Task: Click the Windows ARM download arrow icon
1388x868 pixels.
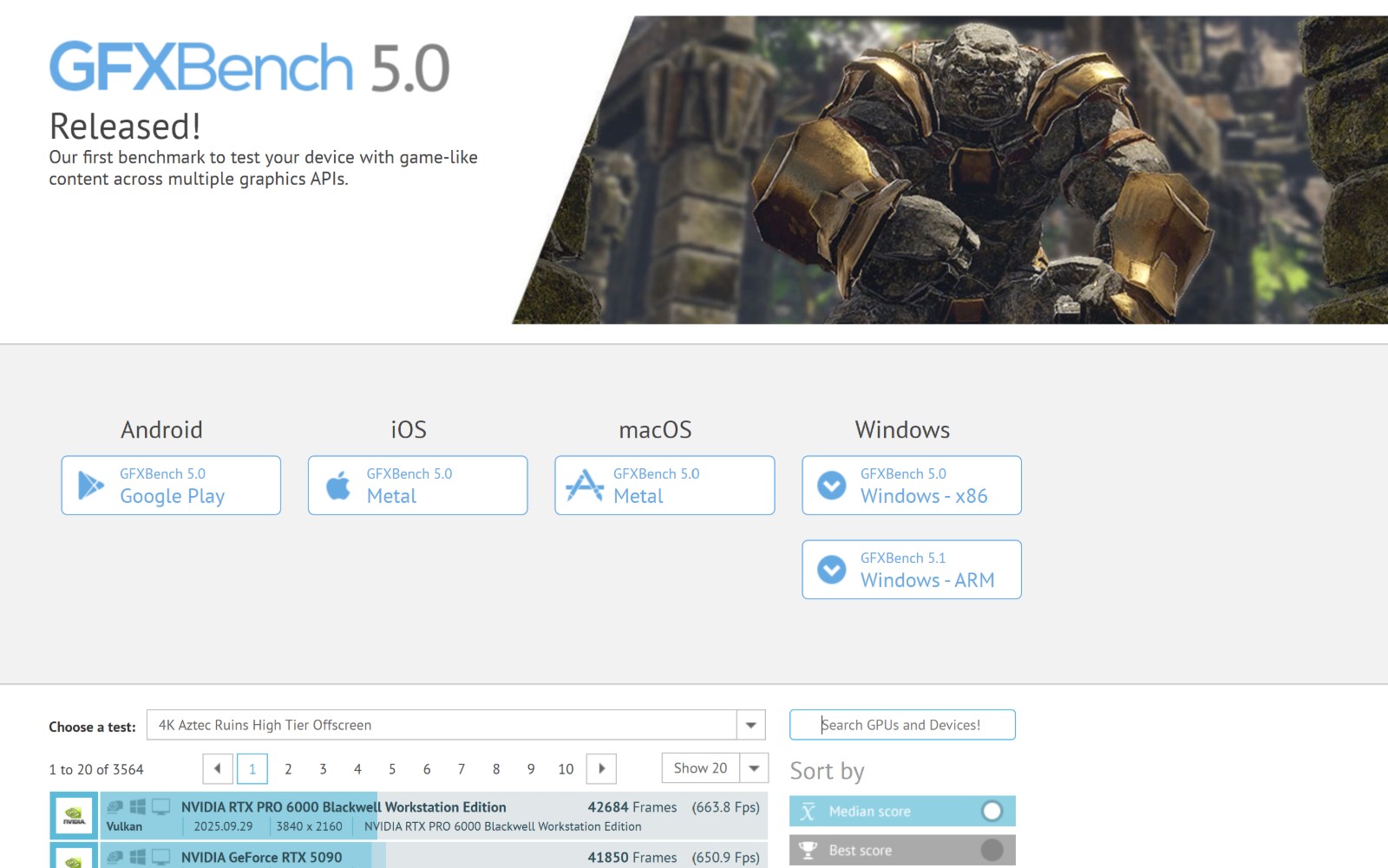Action: click(x=832, y=570)
